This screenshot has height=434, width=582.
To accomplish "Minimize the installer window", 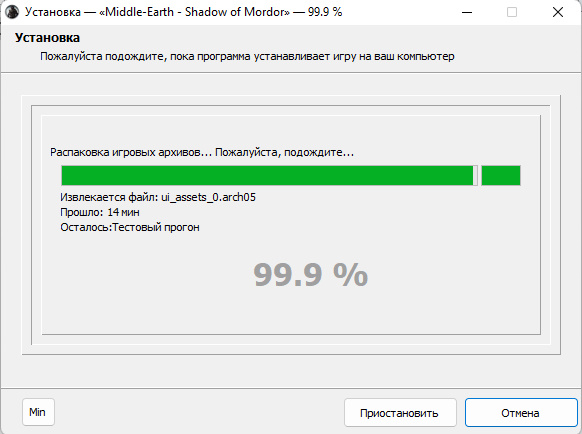I will coord(467,12).
